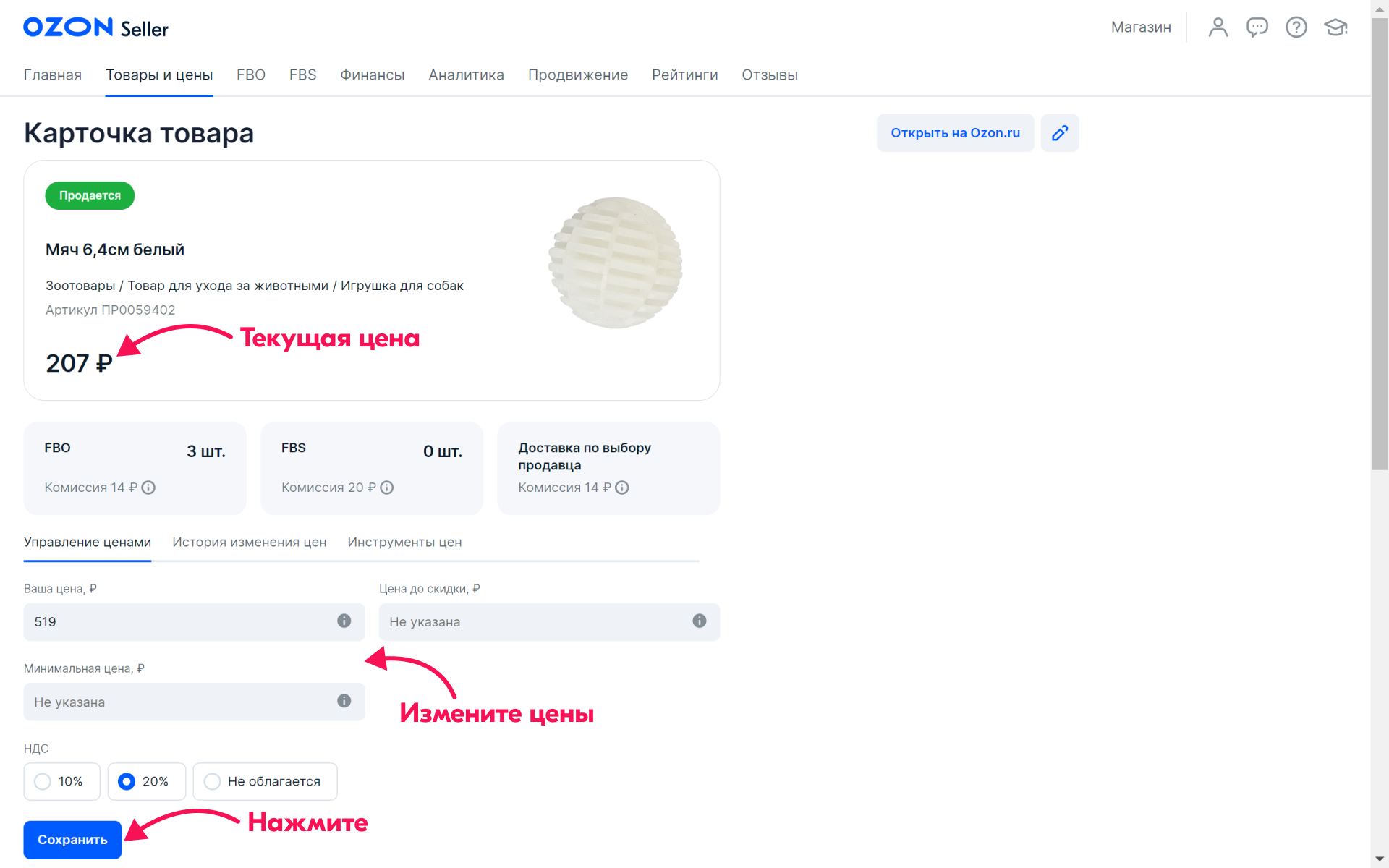The width and height of the screenshot is (1389, 868).
Task: Open the Рейтинги section
Action: click(x=685, y=75)
